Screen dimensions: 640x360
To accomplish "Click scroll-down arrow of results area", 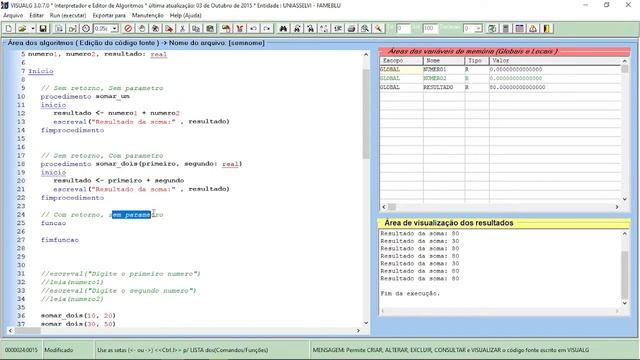I will (624, 303).
